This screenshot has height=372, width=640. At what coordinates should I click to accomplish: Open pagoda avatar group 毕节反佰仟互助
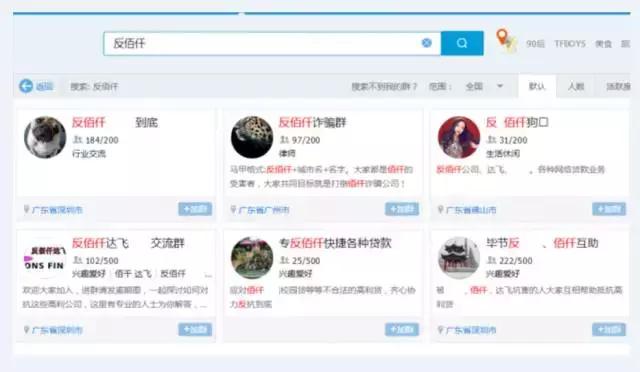tap(459, 258)
